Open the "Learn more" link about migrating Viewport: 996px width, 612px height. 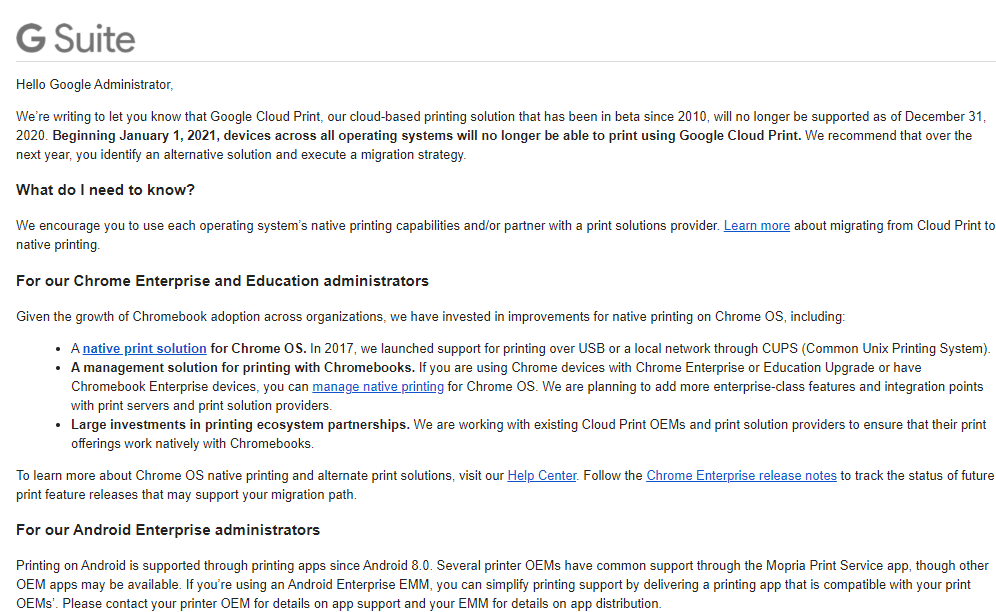[757, 226]
